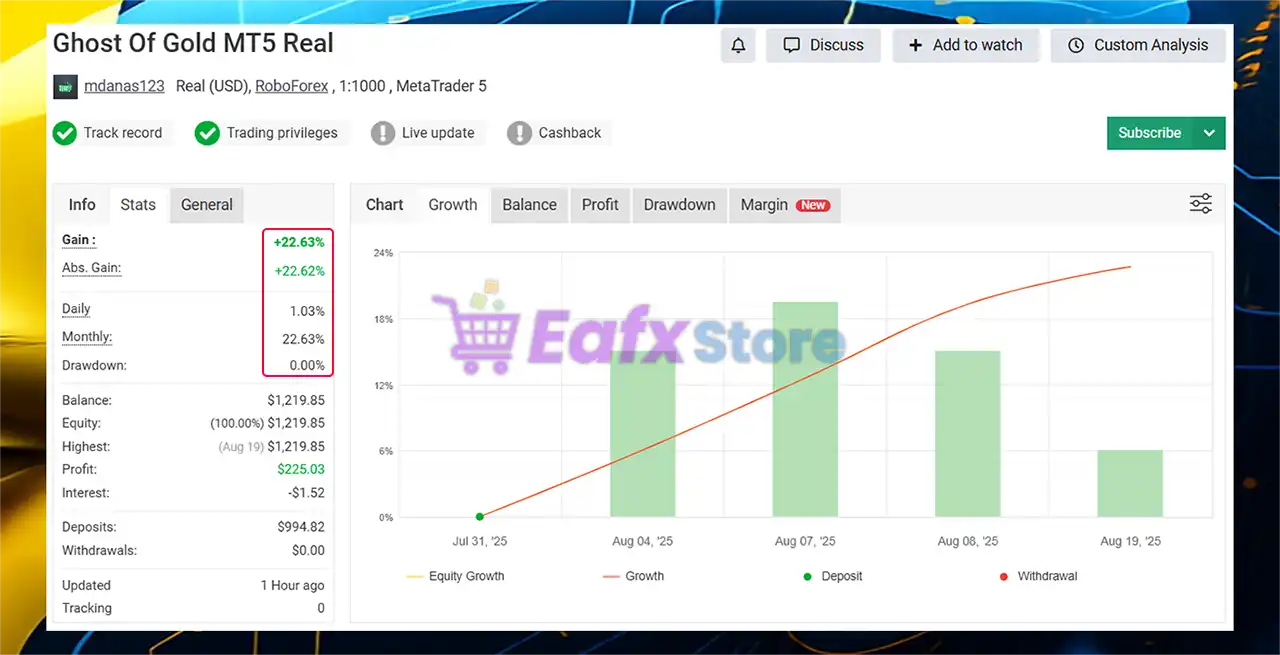Click the "Gain :" label
The width and height of the screenshot is (1280, 655).
tap(79, 240)
